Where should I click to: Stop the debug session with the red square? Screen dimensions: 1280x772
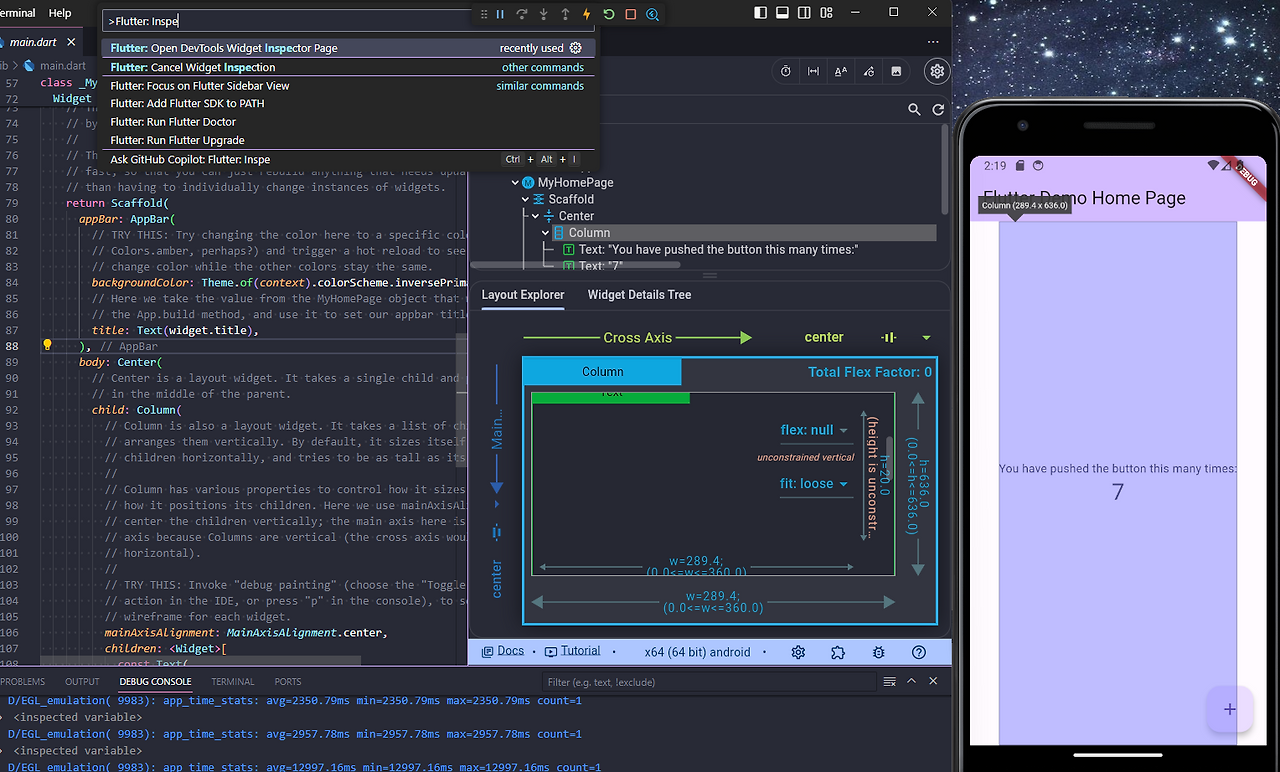pyautogui.click(x=630, y=14)
